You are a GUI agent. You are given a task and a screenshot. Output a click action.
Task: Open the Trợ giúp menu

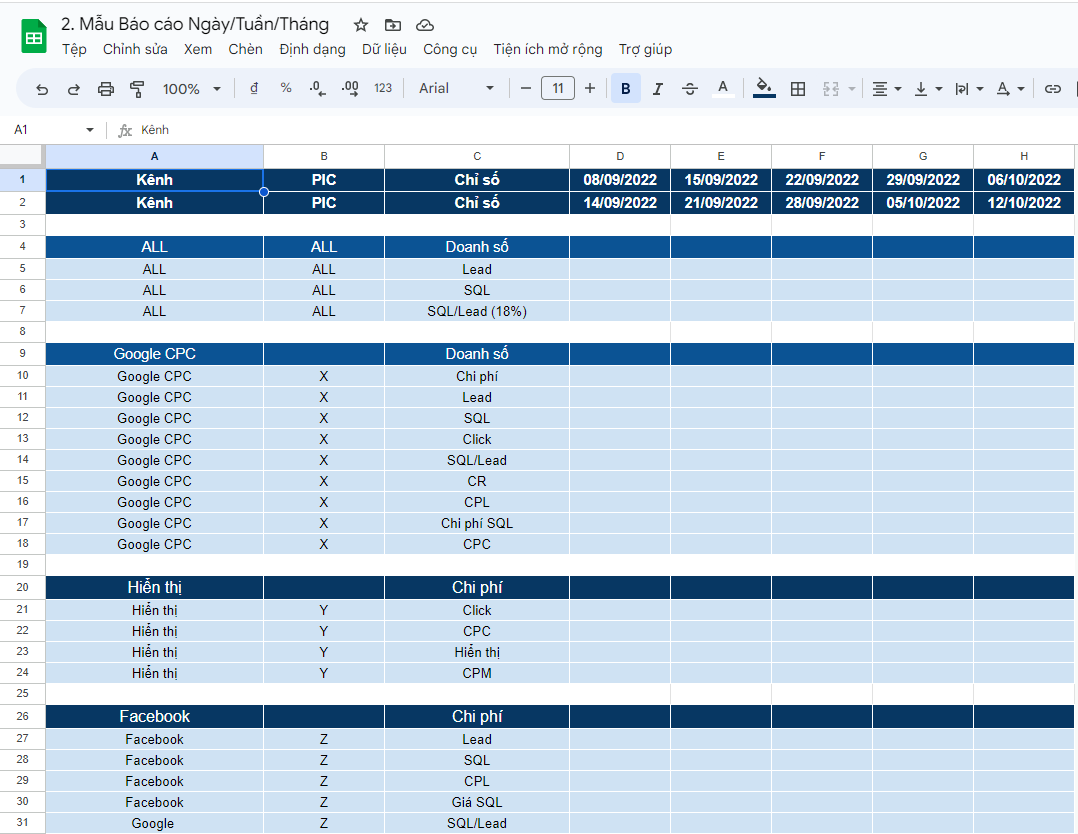(x=645, y=50)
